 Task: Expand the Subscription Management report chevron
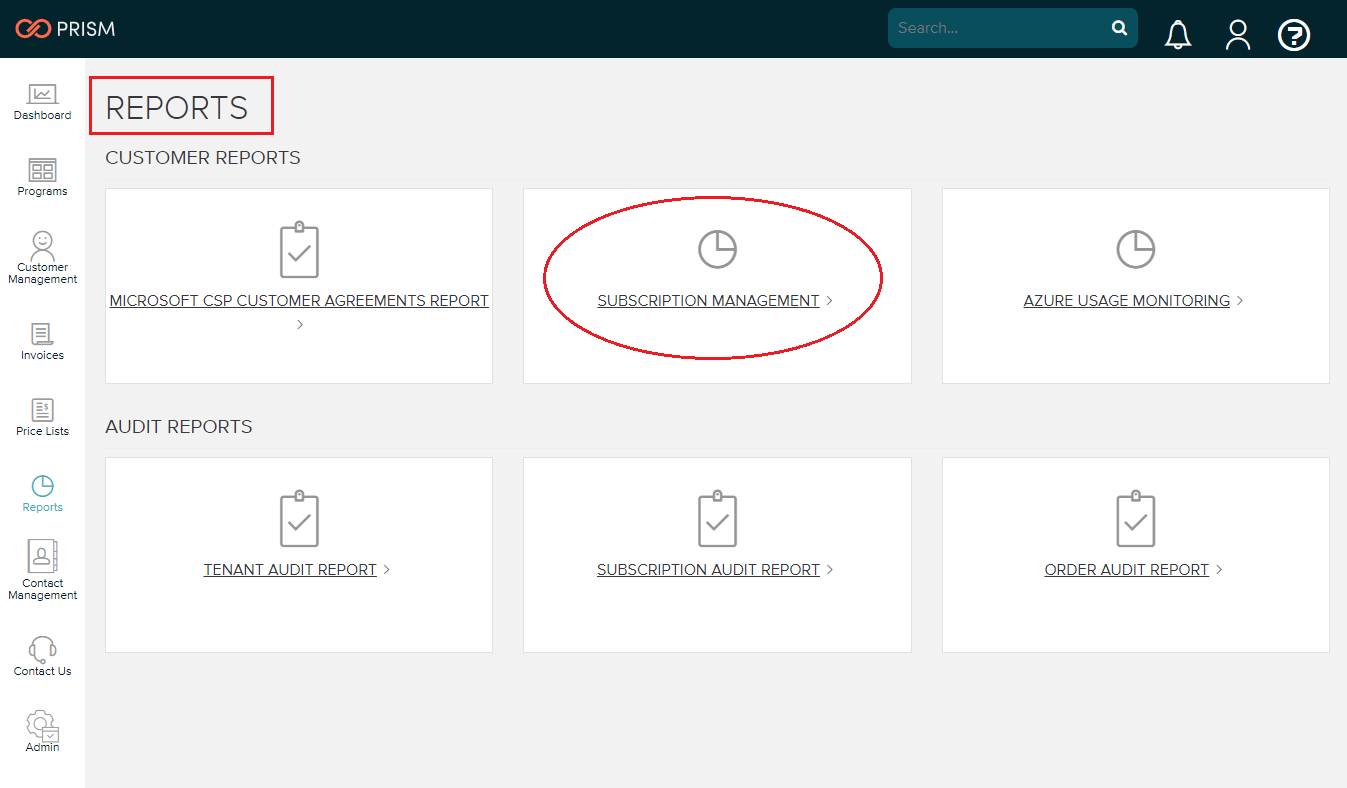(829, 300)
